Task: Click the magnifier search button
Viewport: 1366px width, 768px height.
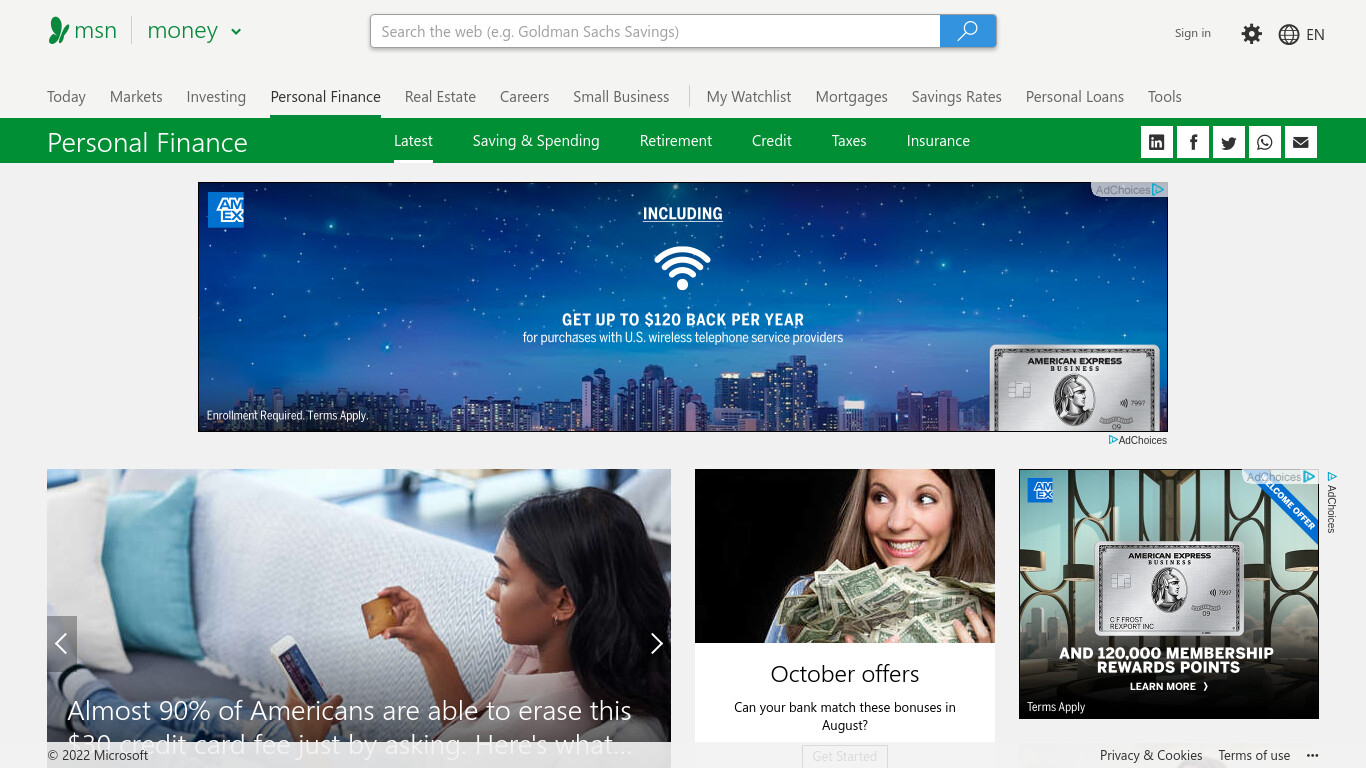Action: [x=968, y=31]
